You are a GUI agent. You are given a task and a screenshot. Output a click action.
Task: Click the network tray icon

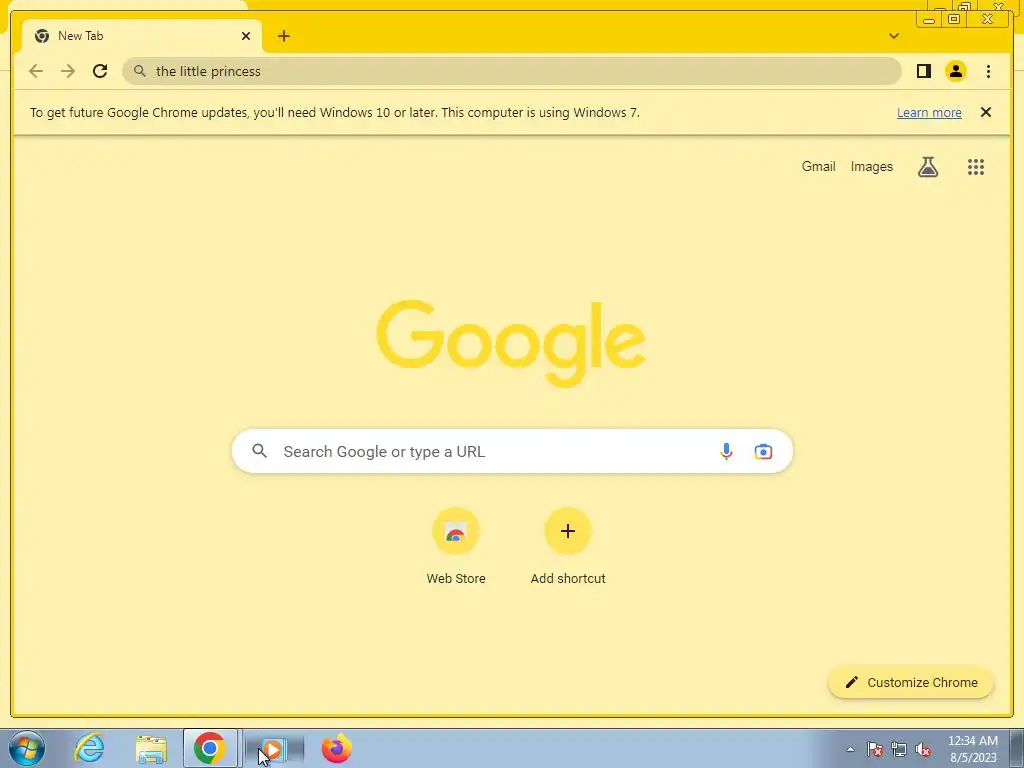(x=899, y=749)
